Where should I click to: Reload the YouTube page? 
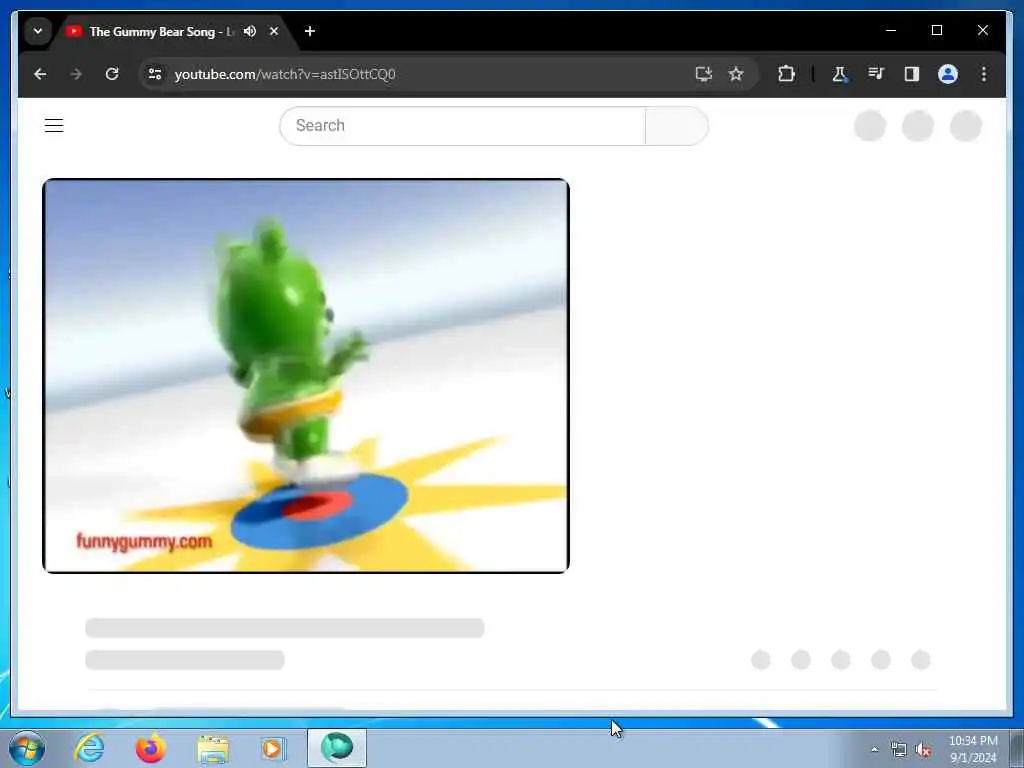(x=112, y=74)
